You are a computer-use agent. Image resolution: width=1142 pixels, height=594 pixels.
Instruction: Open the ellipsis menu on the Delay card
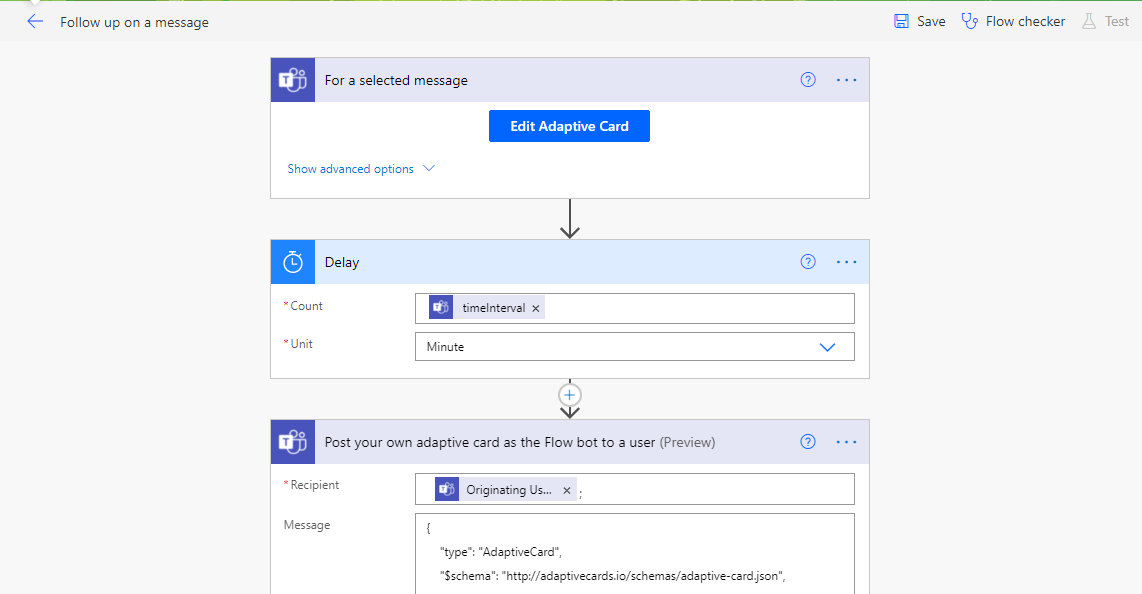coord(846,261)
